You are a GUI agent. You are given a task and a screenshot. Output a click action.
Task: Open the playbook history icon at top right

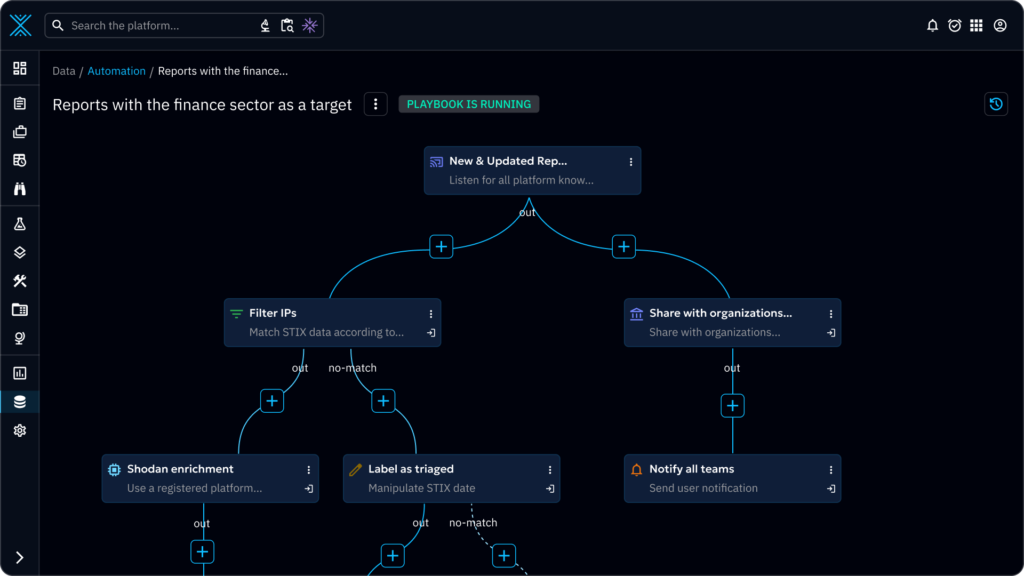[x=996, y=104]
